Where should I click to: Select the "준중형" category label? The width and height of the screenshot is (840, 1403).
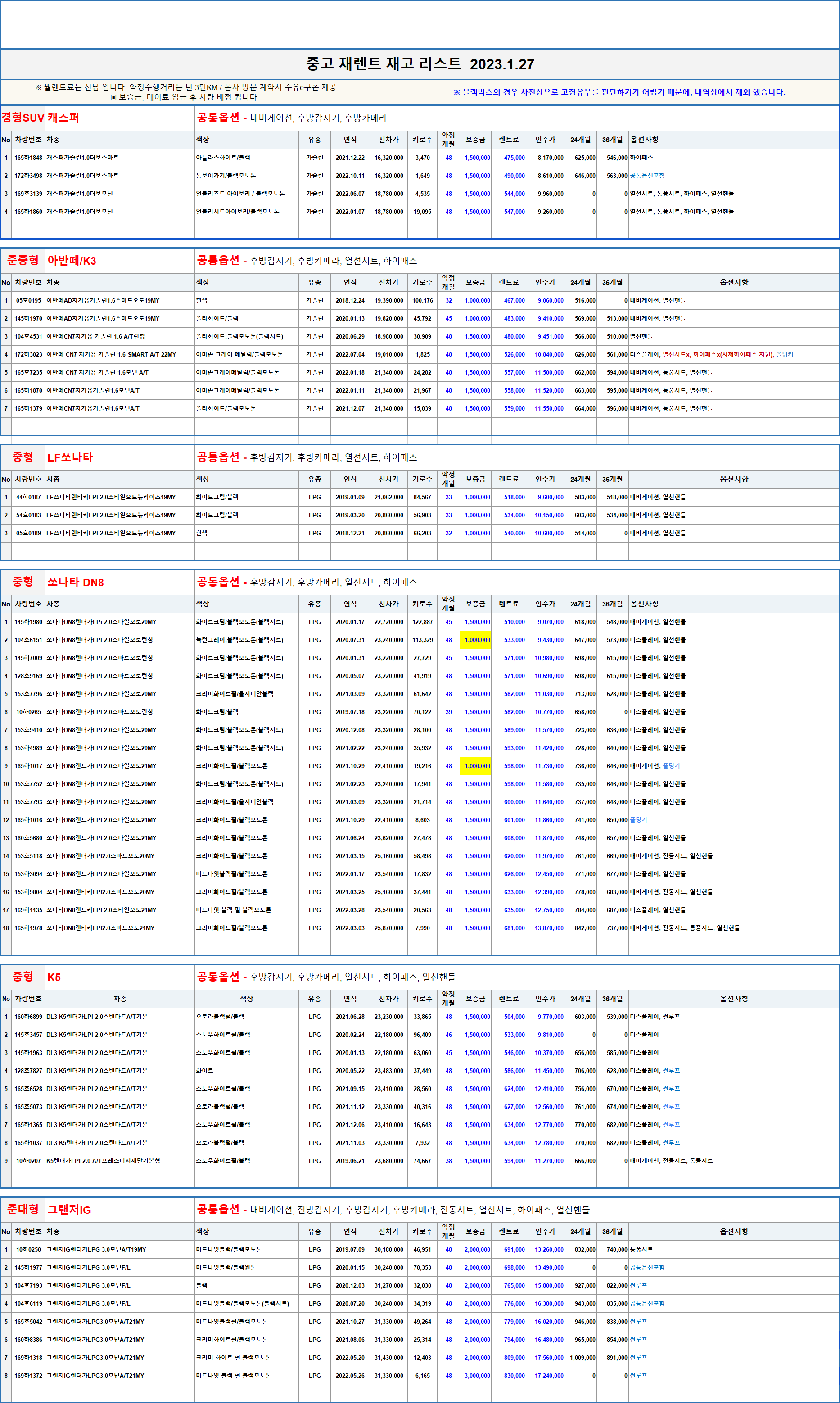[x=23, y=260]
